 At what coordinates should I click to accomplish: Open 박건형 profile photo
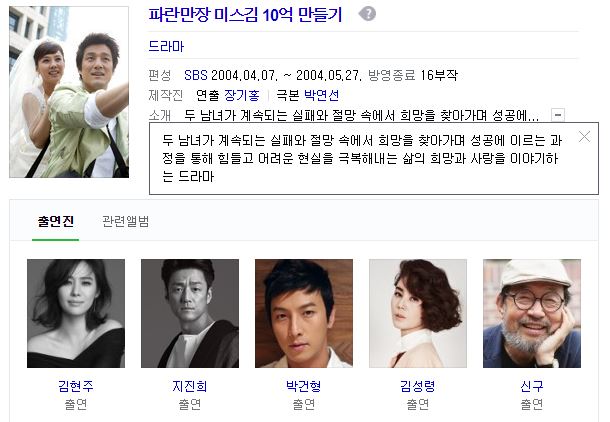coord(304,313)
